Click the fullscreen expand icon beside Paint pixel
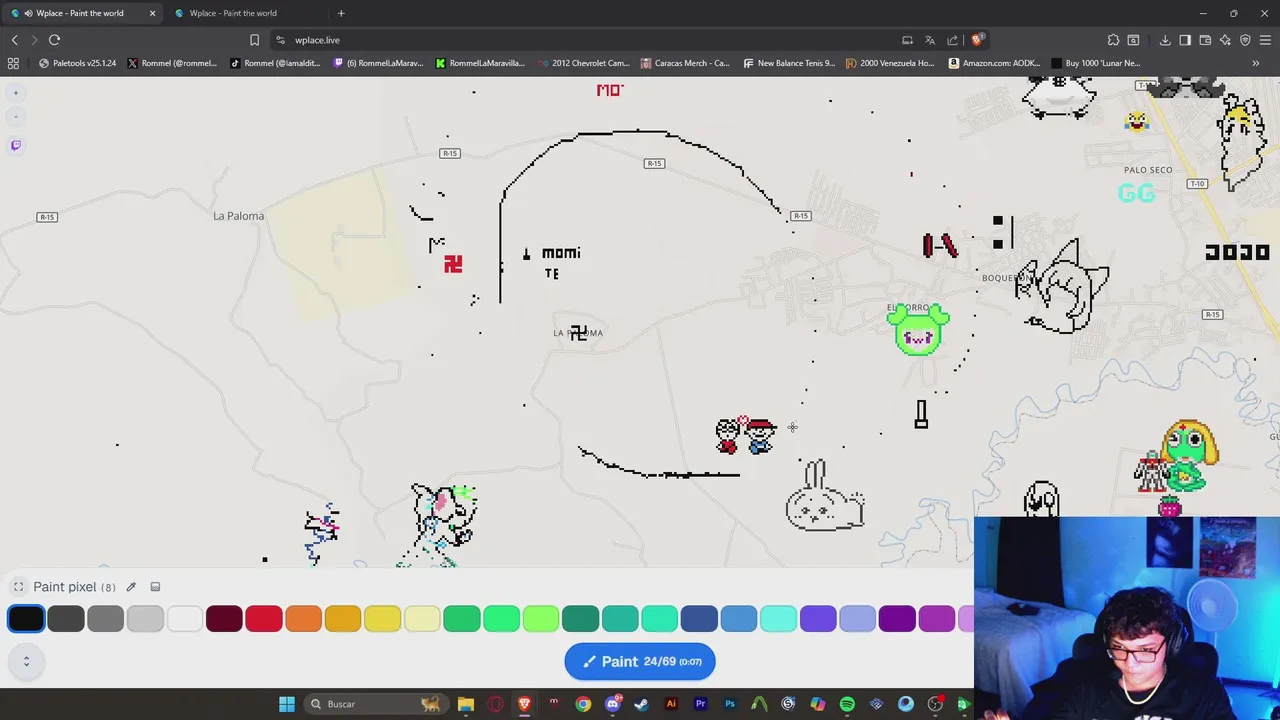The image size is (1280, 720). 18,587
